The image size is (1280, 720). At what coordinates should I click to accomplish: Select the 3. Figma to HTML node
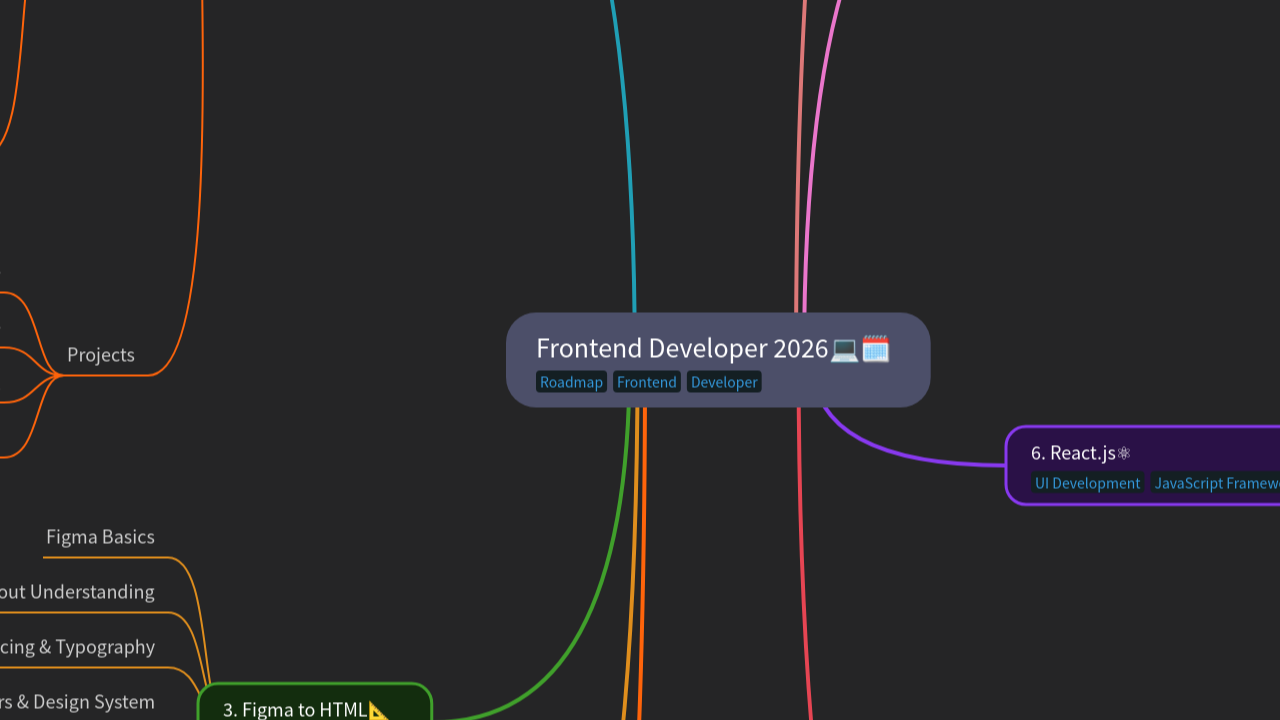pos(295,710)
